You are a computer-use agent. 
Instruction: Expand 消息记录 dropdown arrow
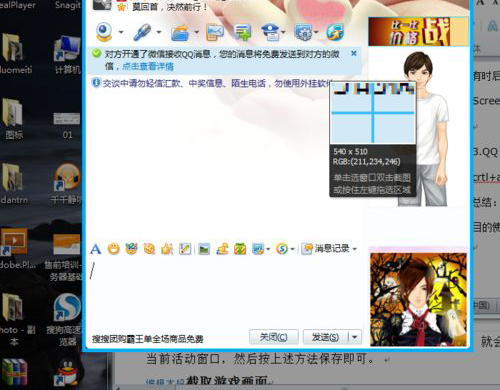pos(354,249)
